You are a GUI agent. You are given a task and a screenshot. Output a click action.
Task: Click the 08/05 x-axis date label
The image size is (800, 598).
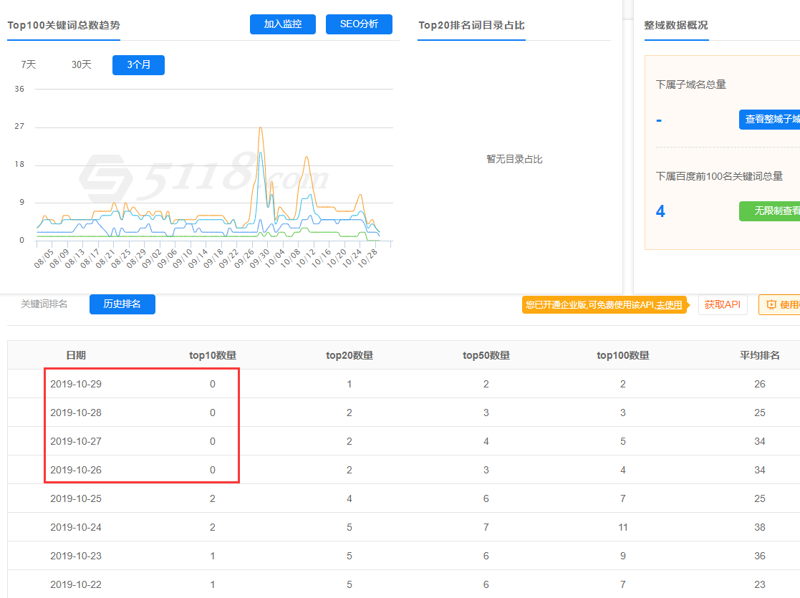click(x=43, y=258)
